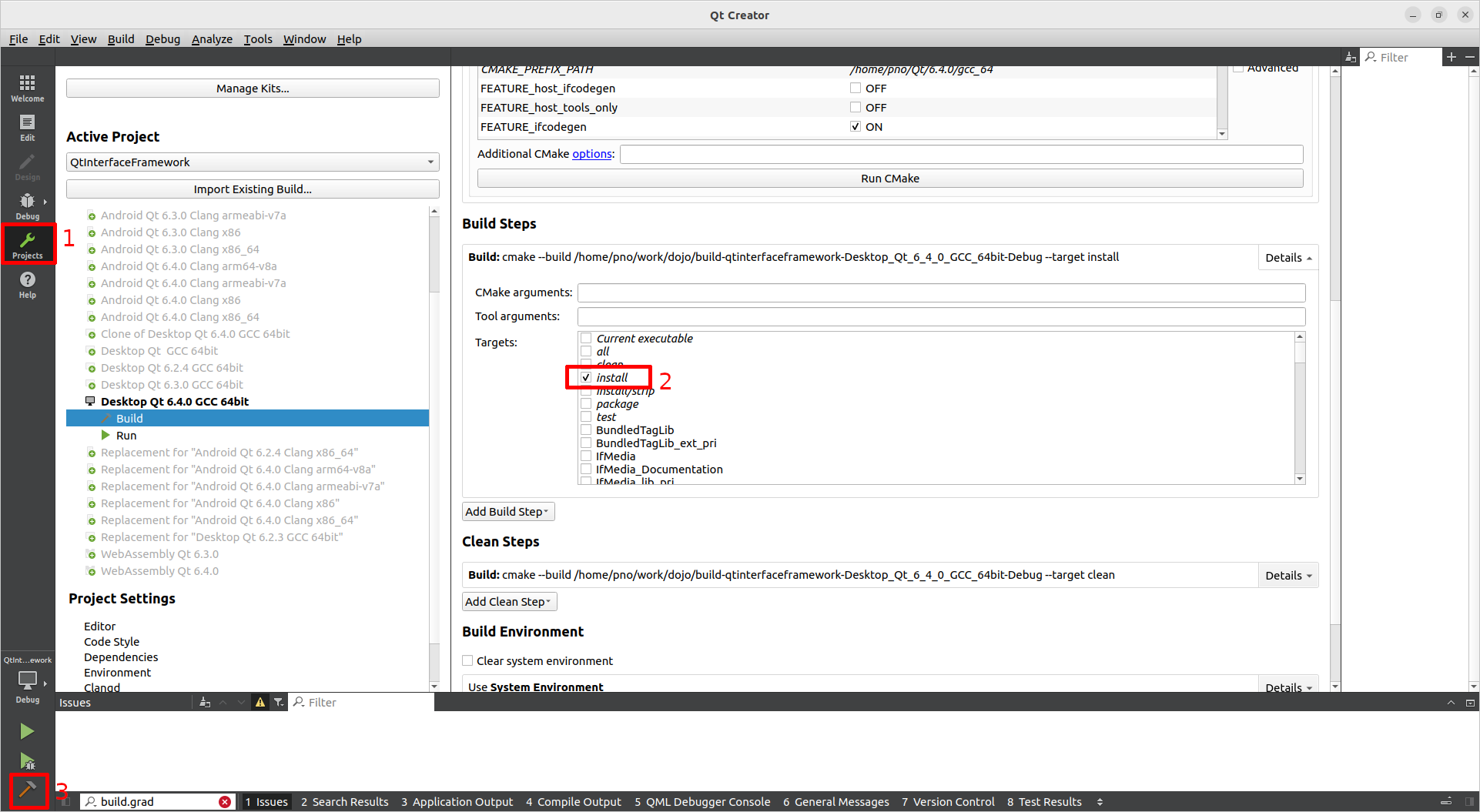This screenshot has height=812, width=1480.
Task: Maximize the Issues output pane arrow
Action: point(1451,702)
